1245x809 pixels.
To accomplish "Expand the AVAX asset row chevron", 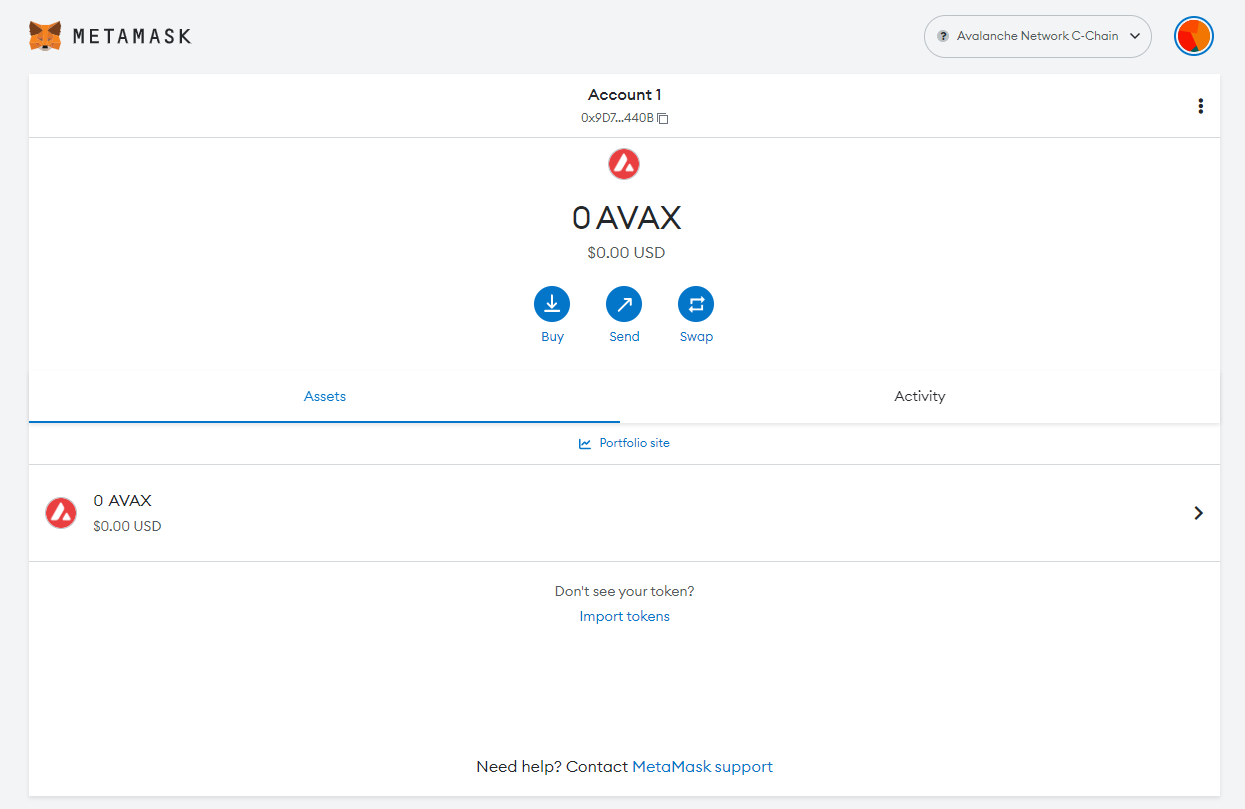I will 1198,512.
